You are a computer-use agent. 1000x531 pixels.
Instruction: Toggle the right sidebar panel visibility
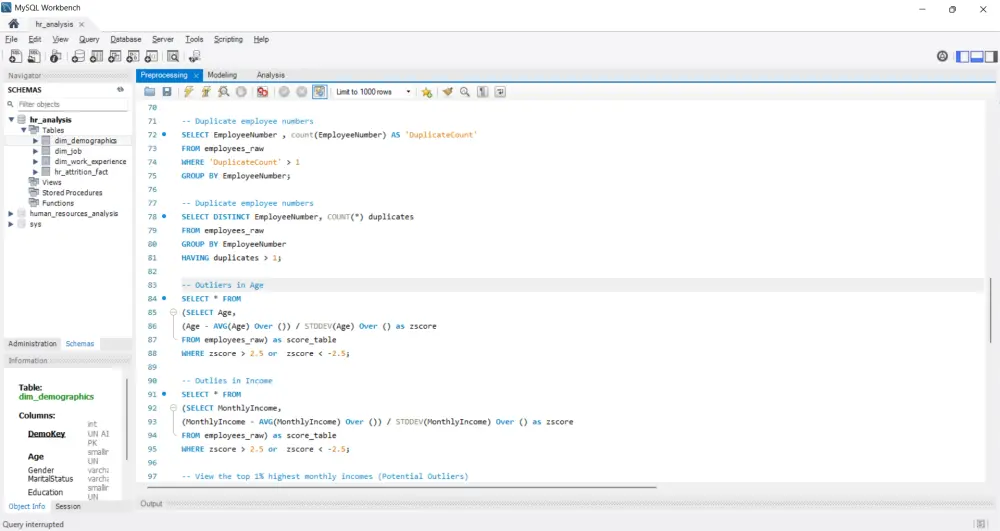pyautogui.click(x=991, y=57)
